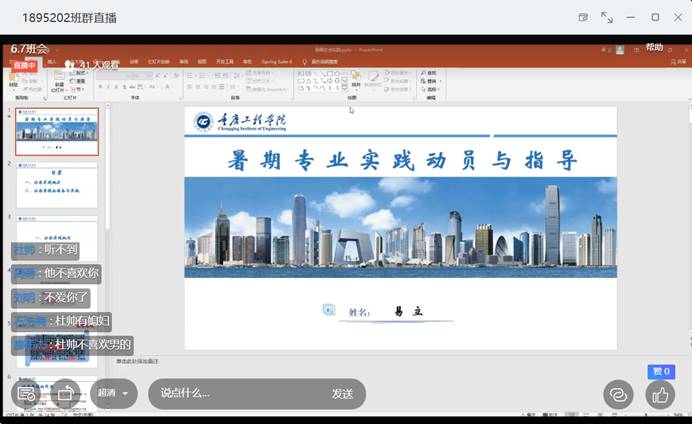This screenshot has height=424, width=692.
Task: Click the 赞 0 like counter badge
Action: click(661, 371)
